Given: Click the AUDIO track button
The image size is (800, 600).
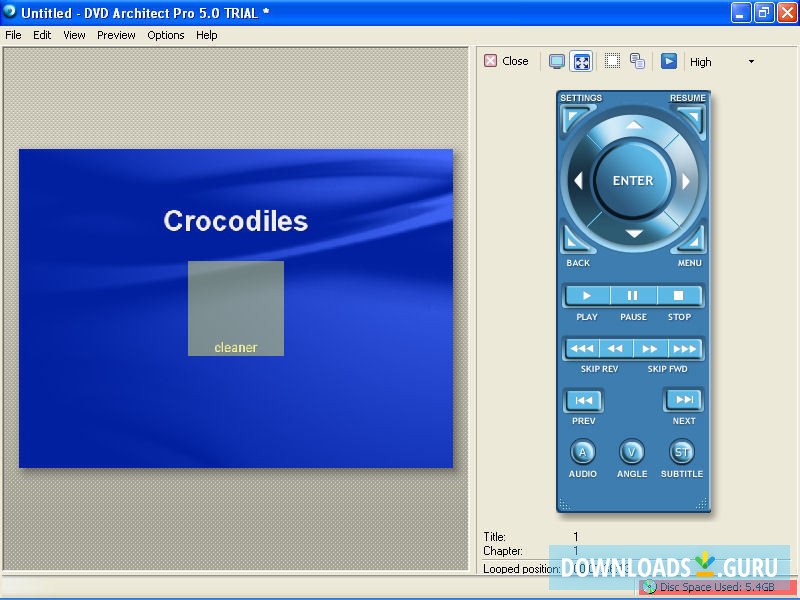Looking at the screenshot, I should click(x=582, y=453).
